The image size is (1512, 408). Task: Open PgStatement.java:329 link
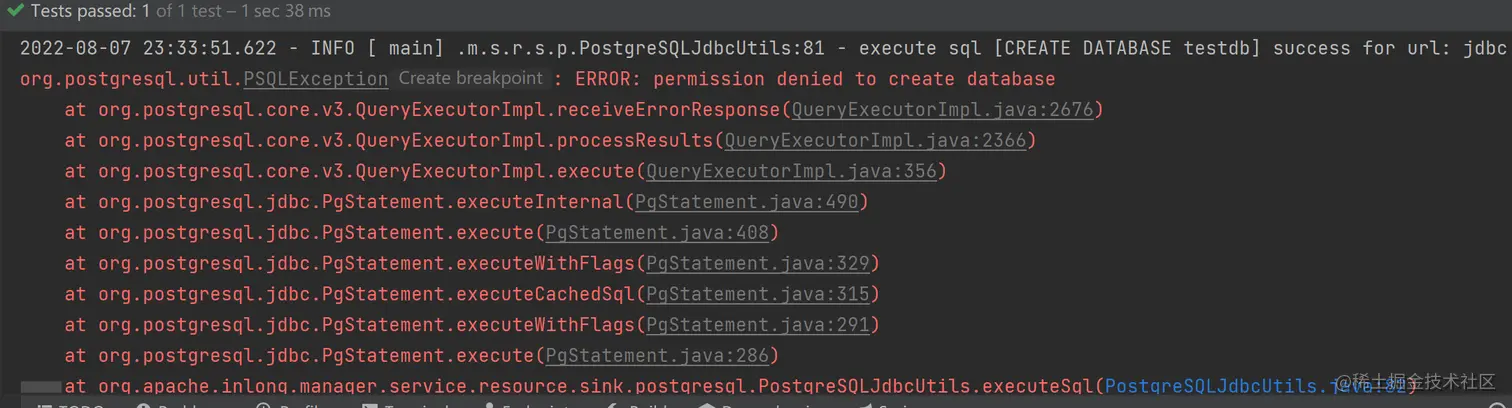coord(761,264)
